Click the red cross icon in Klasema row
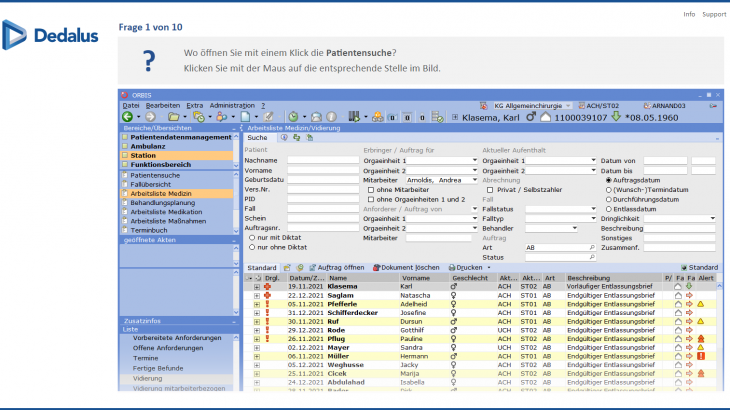Screen dimensions: 730x410 click(266, 287)
